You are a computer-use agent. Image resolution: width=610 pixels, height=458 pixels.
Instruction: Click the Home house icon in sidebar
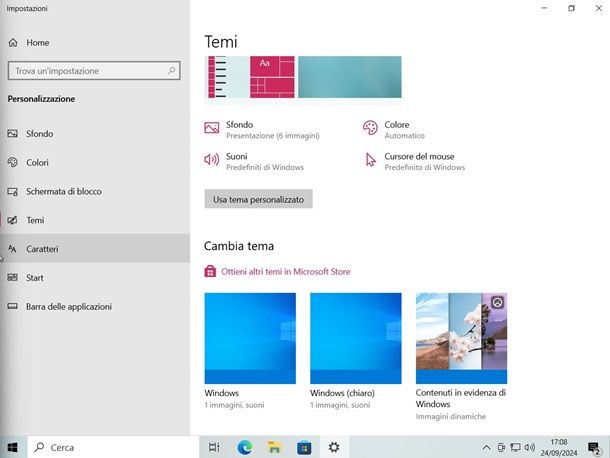(13, 42)
